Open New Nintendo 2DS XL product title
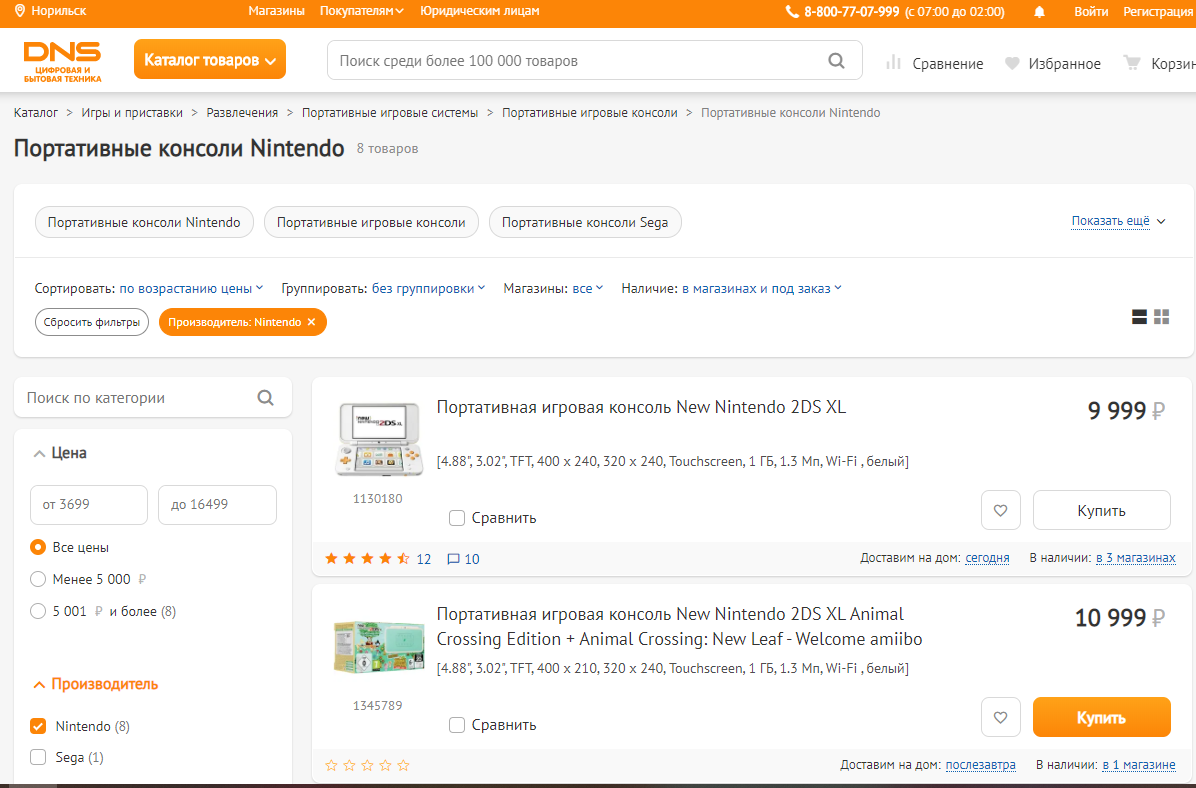 click(641, 407)
